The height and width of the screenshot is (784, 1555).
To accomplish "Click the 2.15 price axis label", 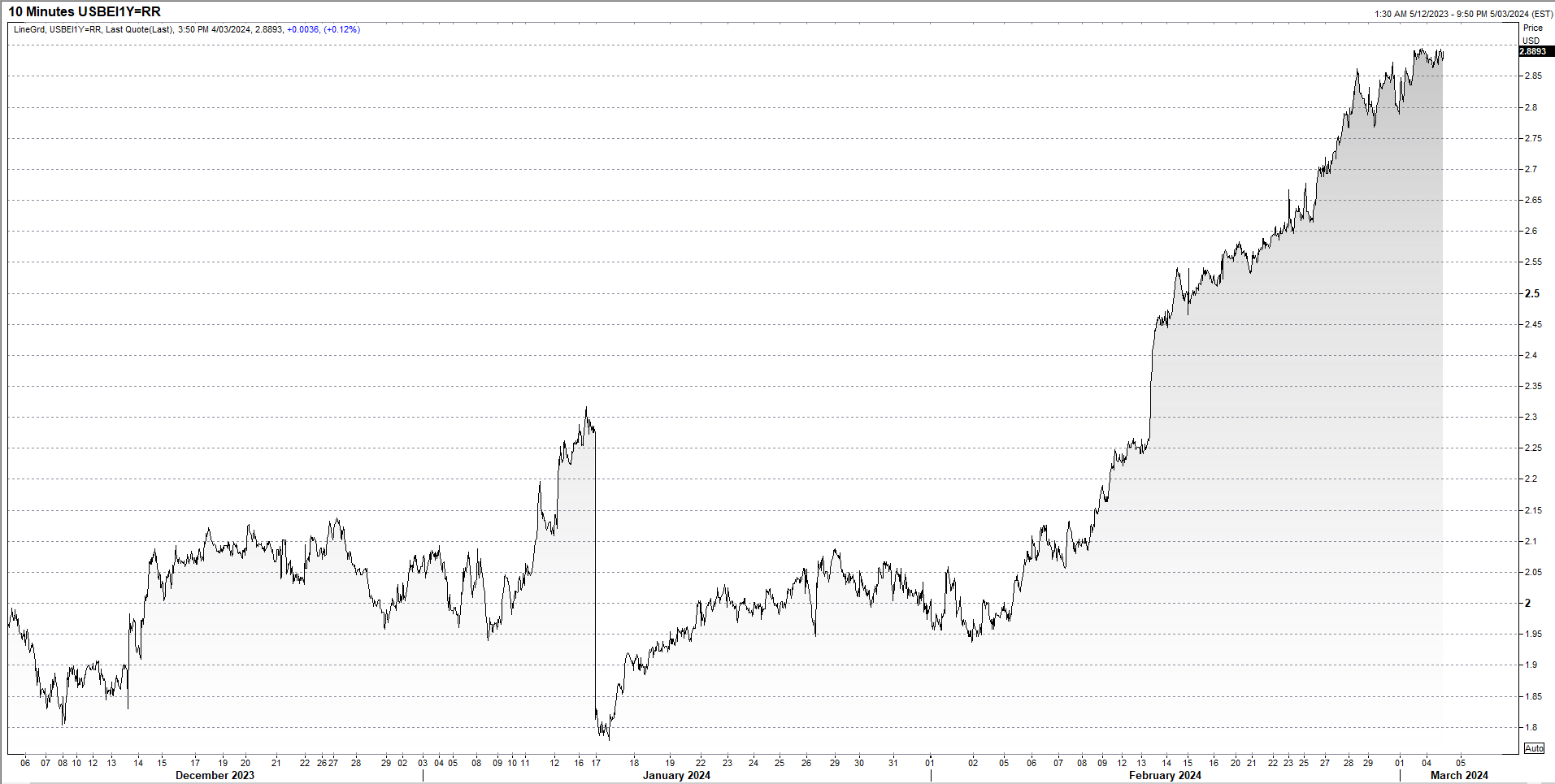I will point(1533,510).
